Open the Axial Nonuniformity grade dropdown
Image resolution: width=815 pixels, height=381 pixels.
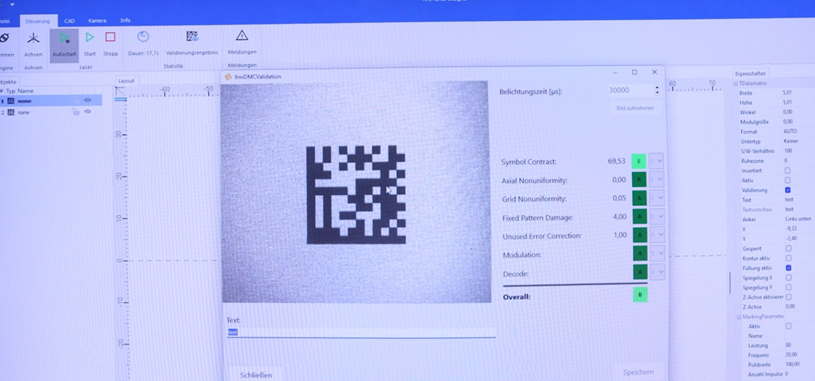click(657, 180)
